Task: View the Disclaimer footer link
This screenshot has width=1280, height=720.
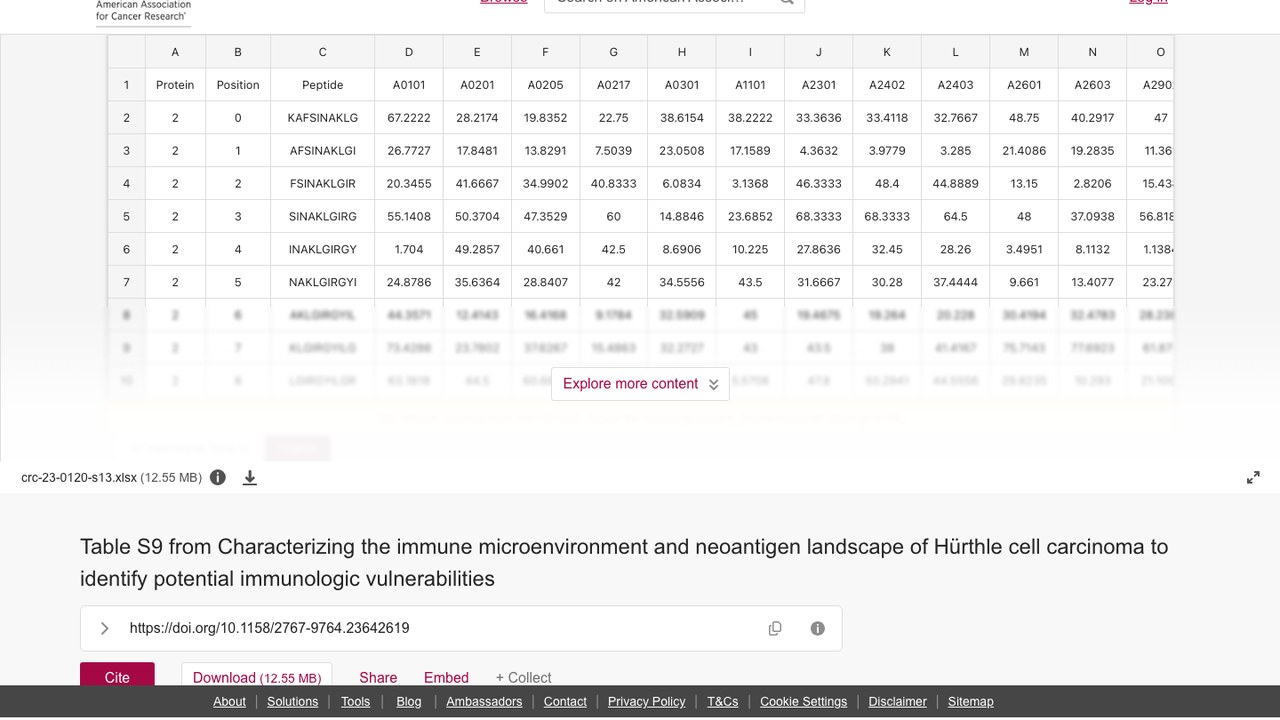Action: coord(897,702)
